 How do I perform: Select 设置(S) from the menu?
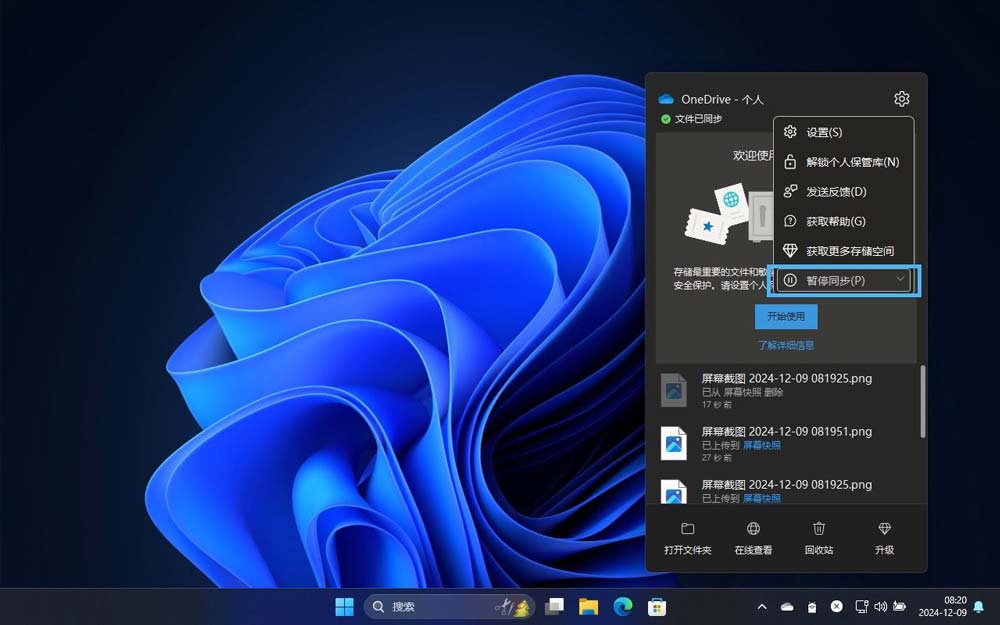824,132
